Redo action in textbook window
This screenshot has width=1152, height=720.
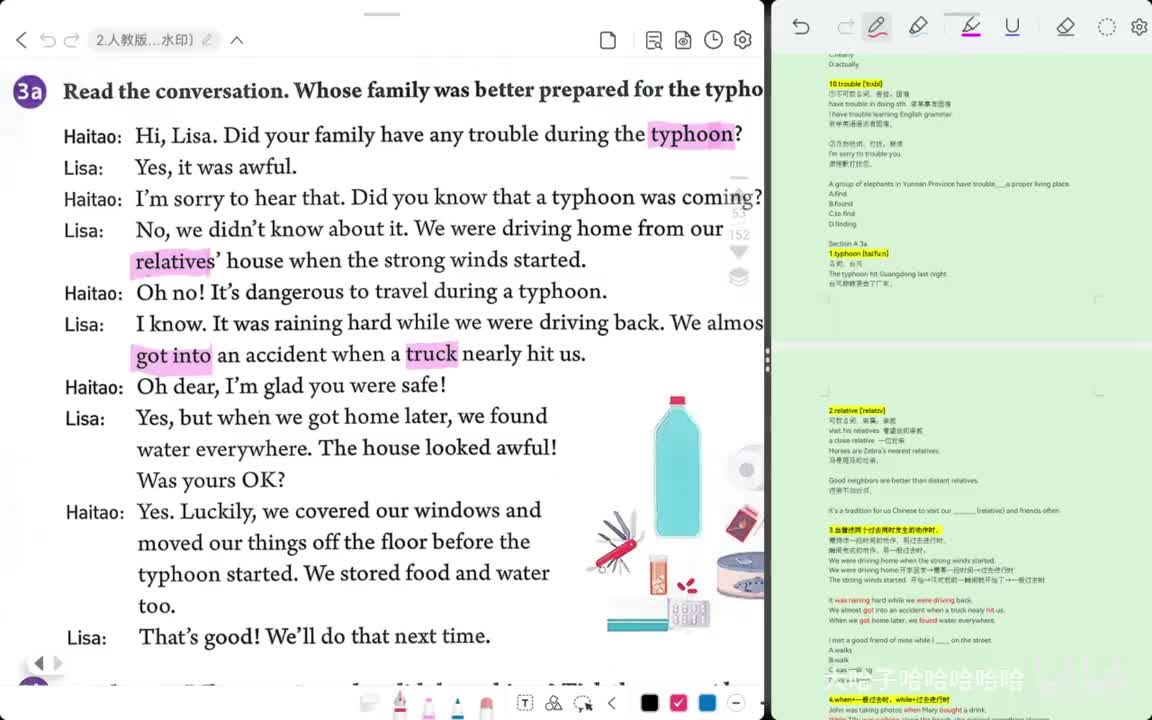pos(71,40)
